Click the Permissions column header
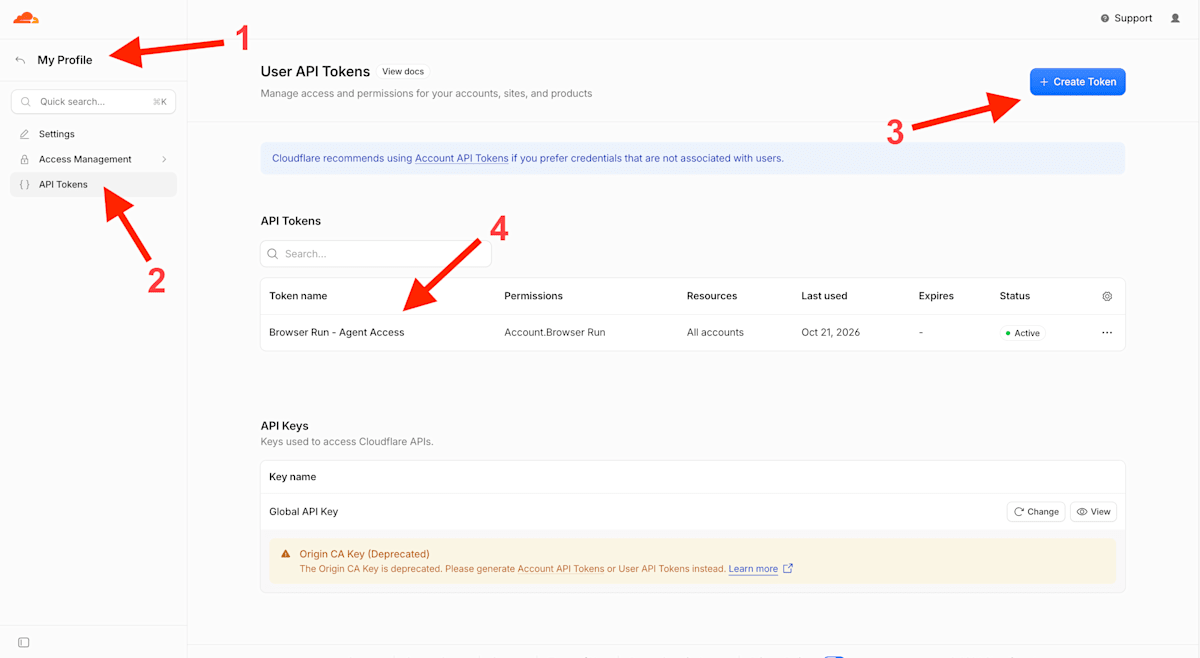This screenshot has width=1200, height=658. (x=533, y=296)
